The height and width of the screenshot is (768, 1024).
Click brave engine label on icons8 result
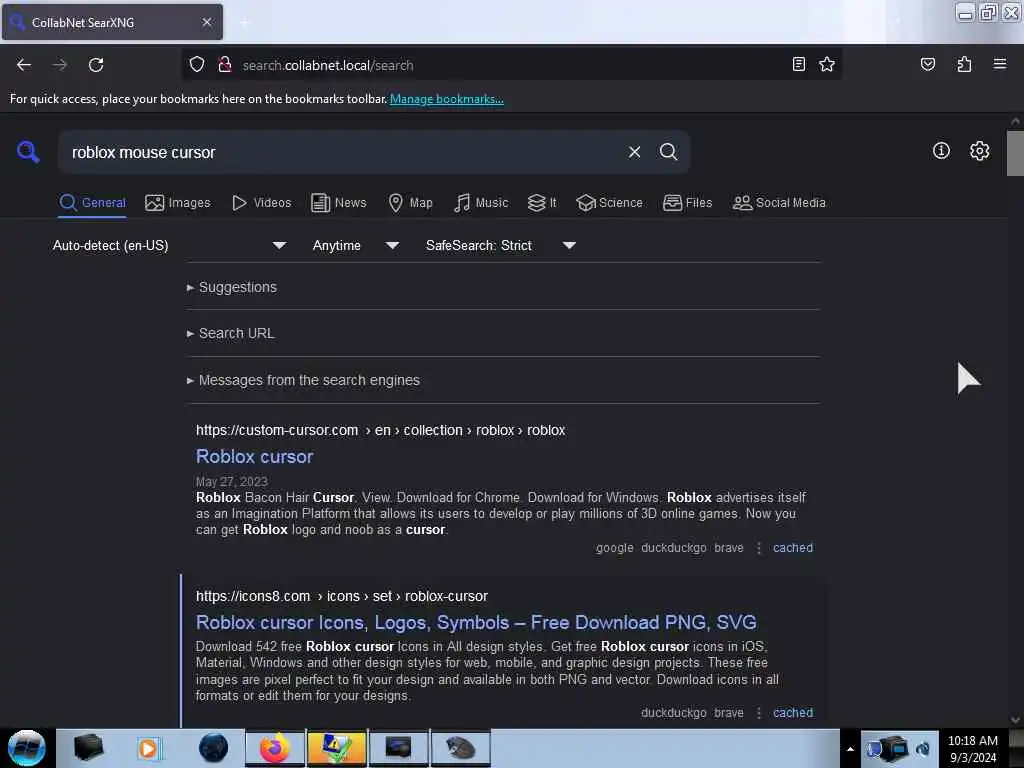coord(729,712)
